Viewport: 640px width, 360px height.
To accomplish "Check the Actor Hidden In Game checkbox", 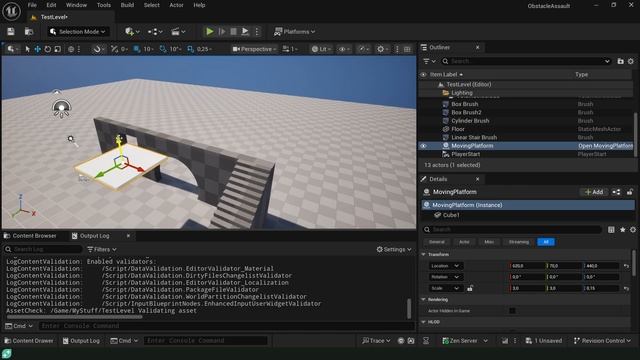I will 512,311.
